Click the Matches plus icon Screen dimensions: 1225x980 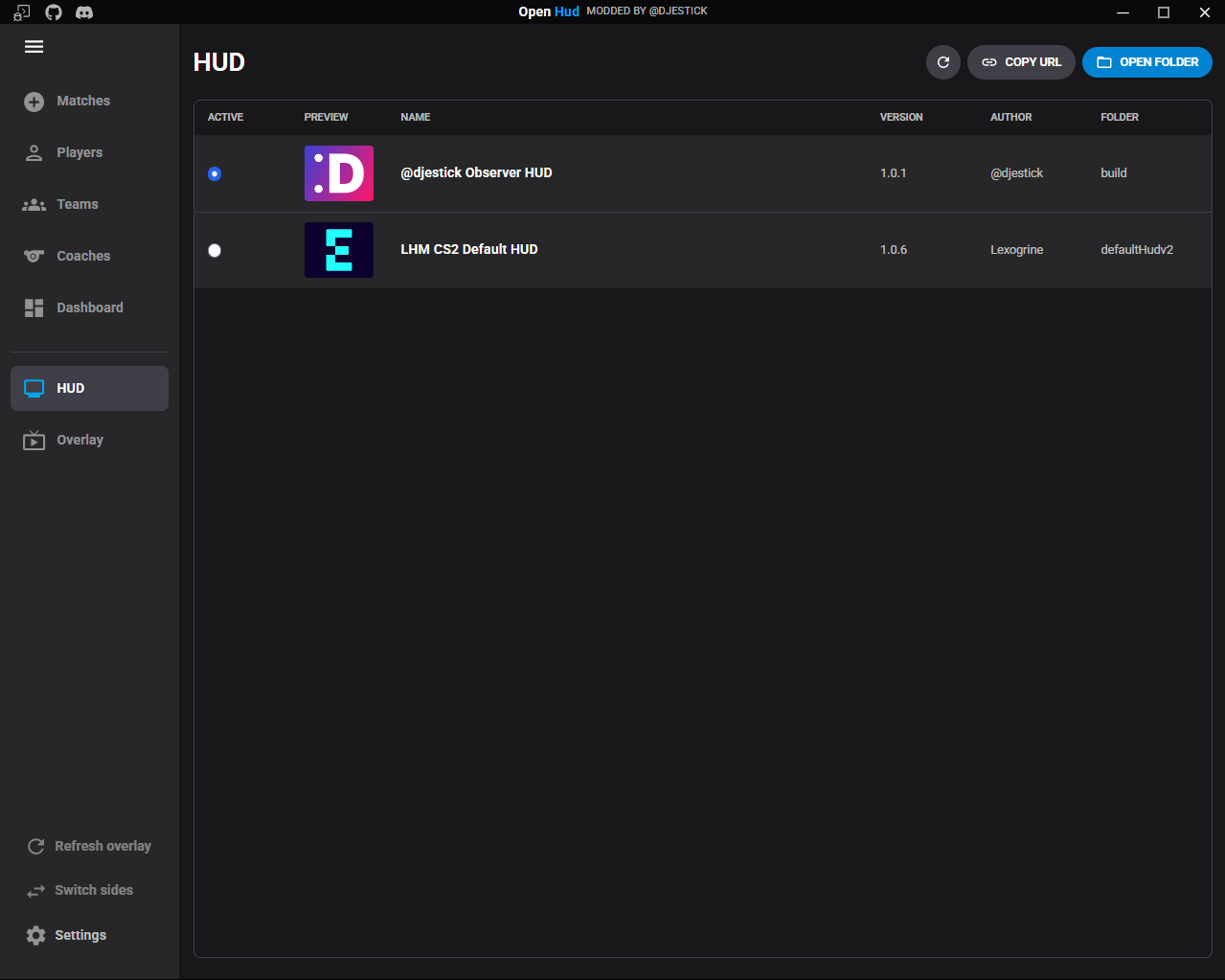(x=34, y=102)
